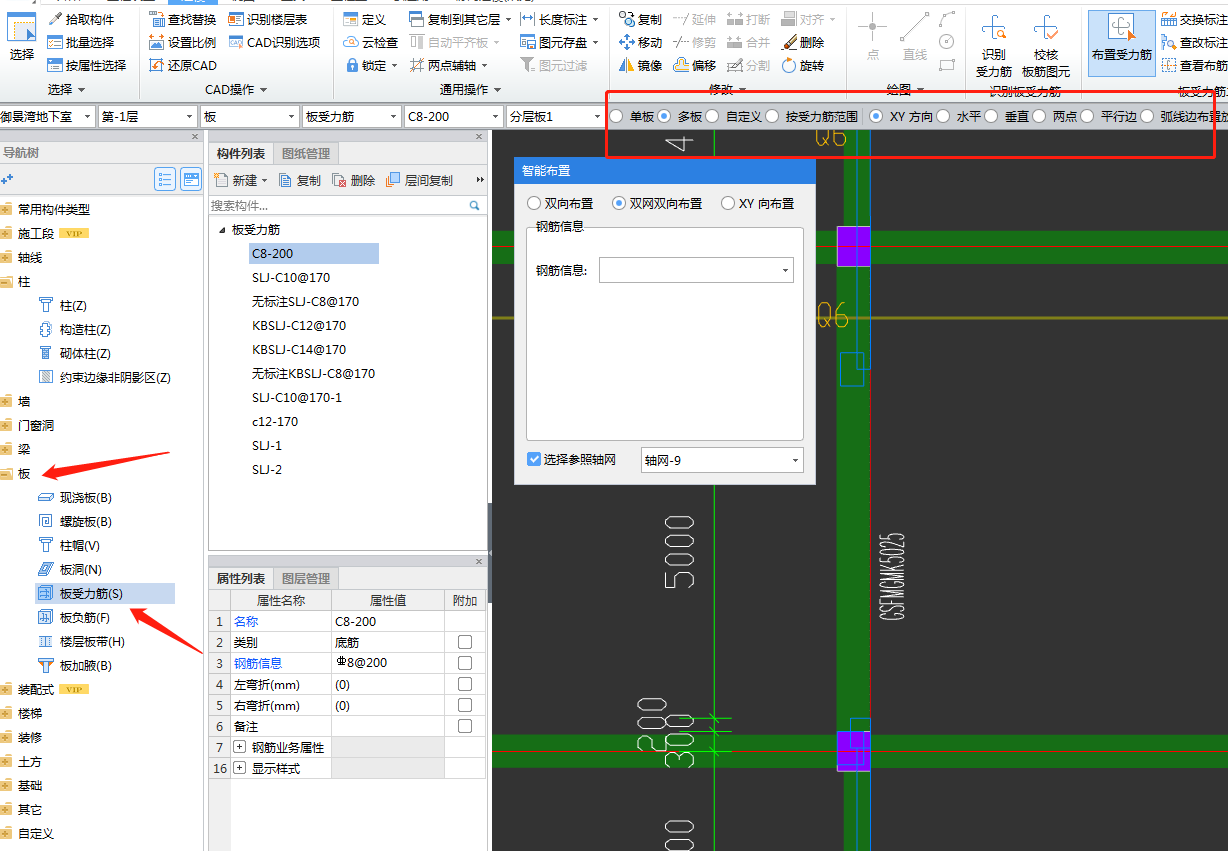Select SLJ-C10@170 in component list

click(x=291, y=278)
